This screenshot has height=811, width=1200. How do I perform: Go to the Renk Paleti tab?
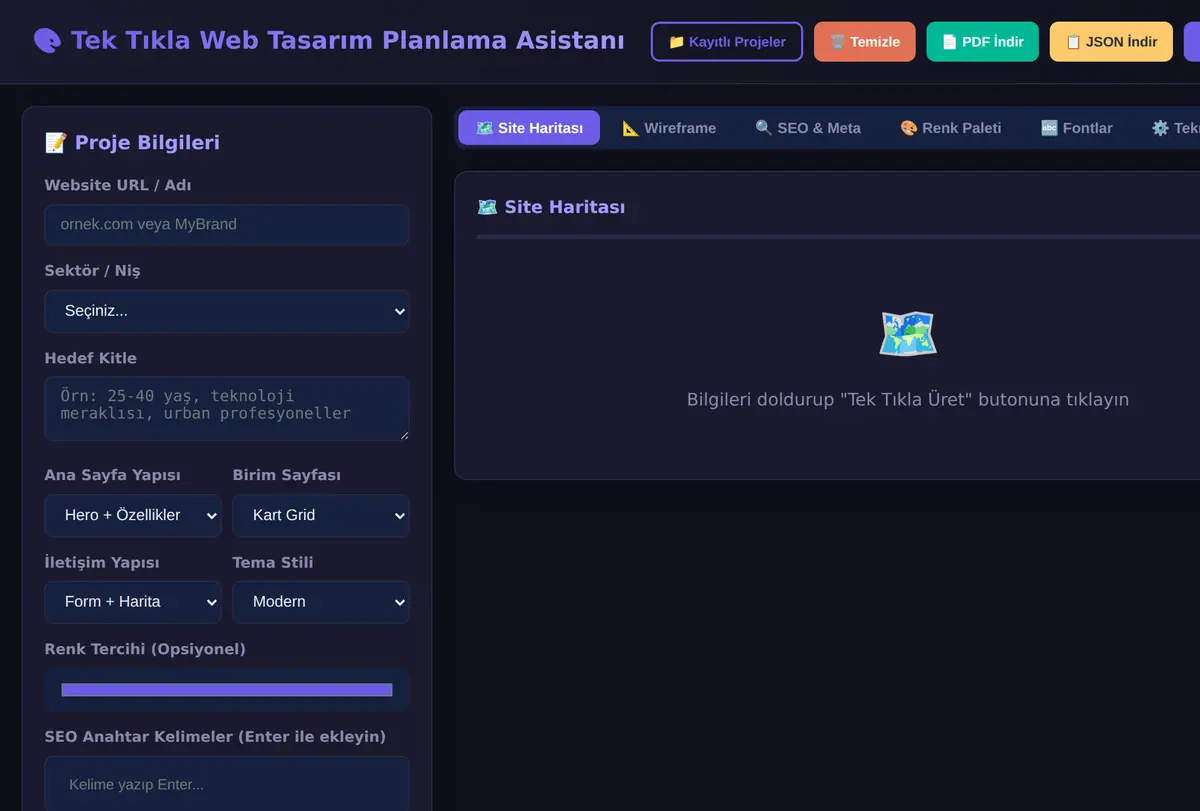951,128
